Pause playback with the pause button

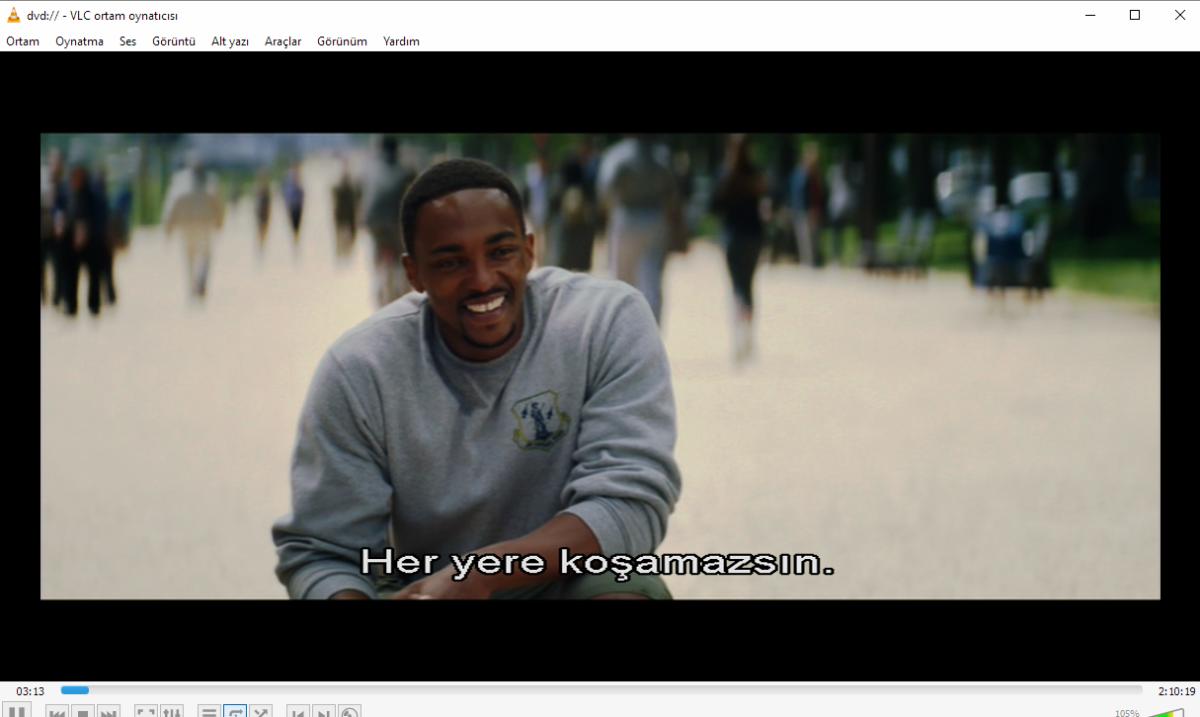pyautogui.click(x=17, y=711)
